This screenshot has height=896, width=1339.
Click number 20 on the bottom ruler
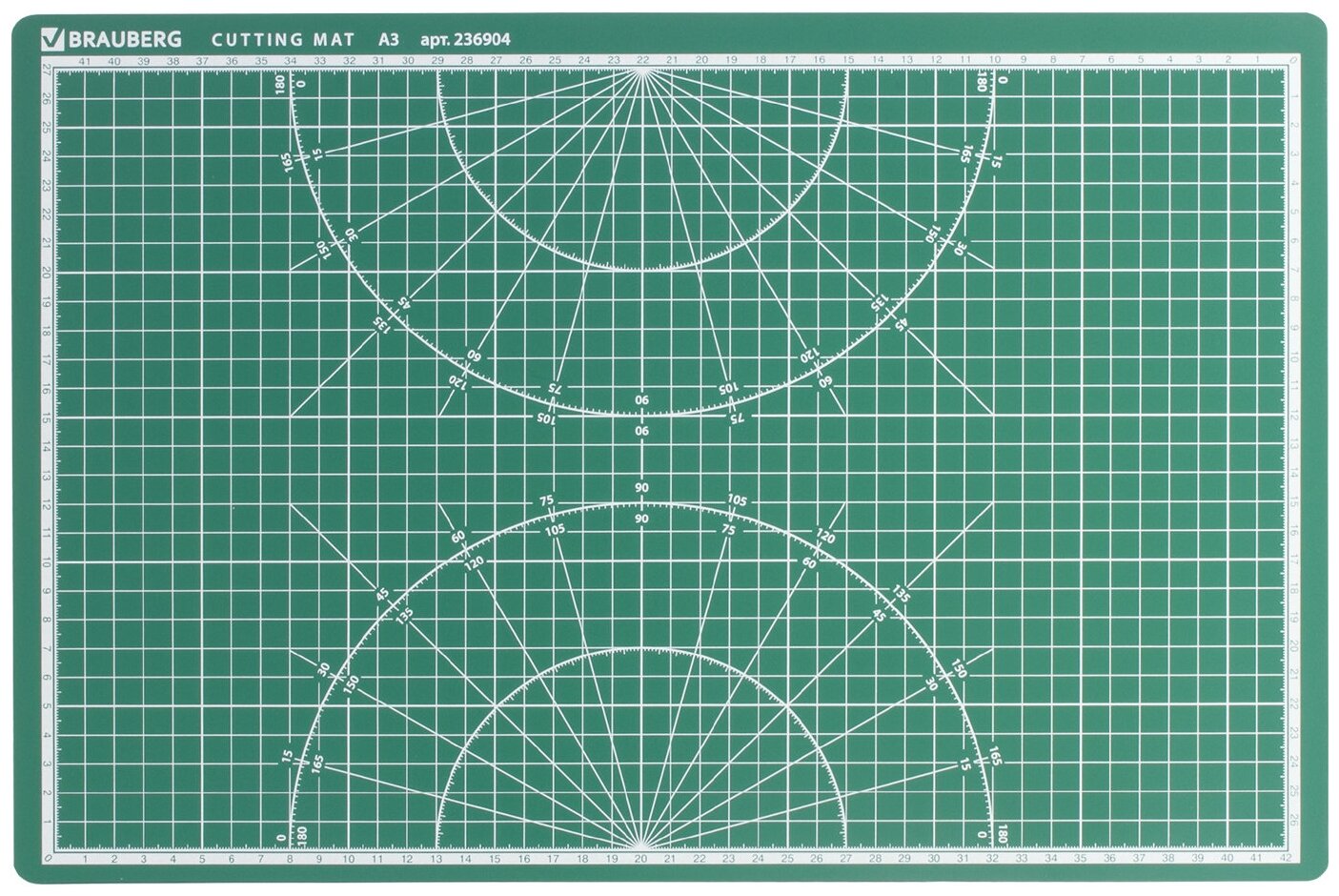click(x=641, y=858)
